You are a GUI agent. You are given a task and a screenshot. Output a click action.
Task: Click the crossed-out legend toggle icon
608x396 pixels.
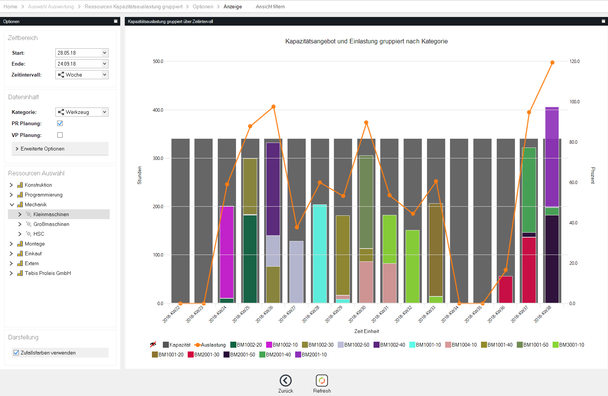[x=154, y=344]
